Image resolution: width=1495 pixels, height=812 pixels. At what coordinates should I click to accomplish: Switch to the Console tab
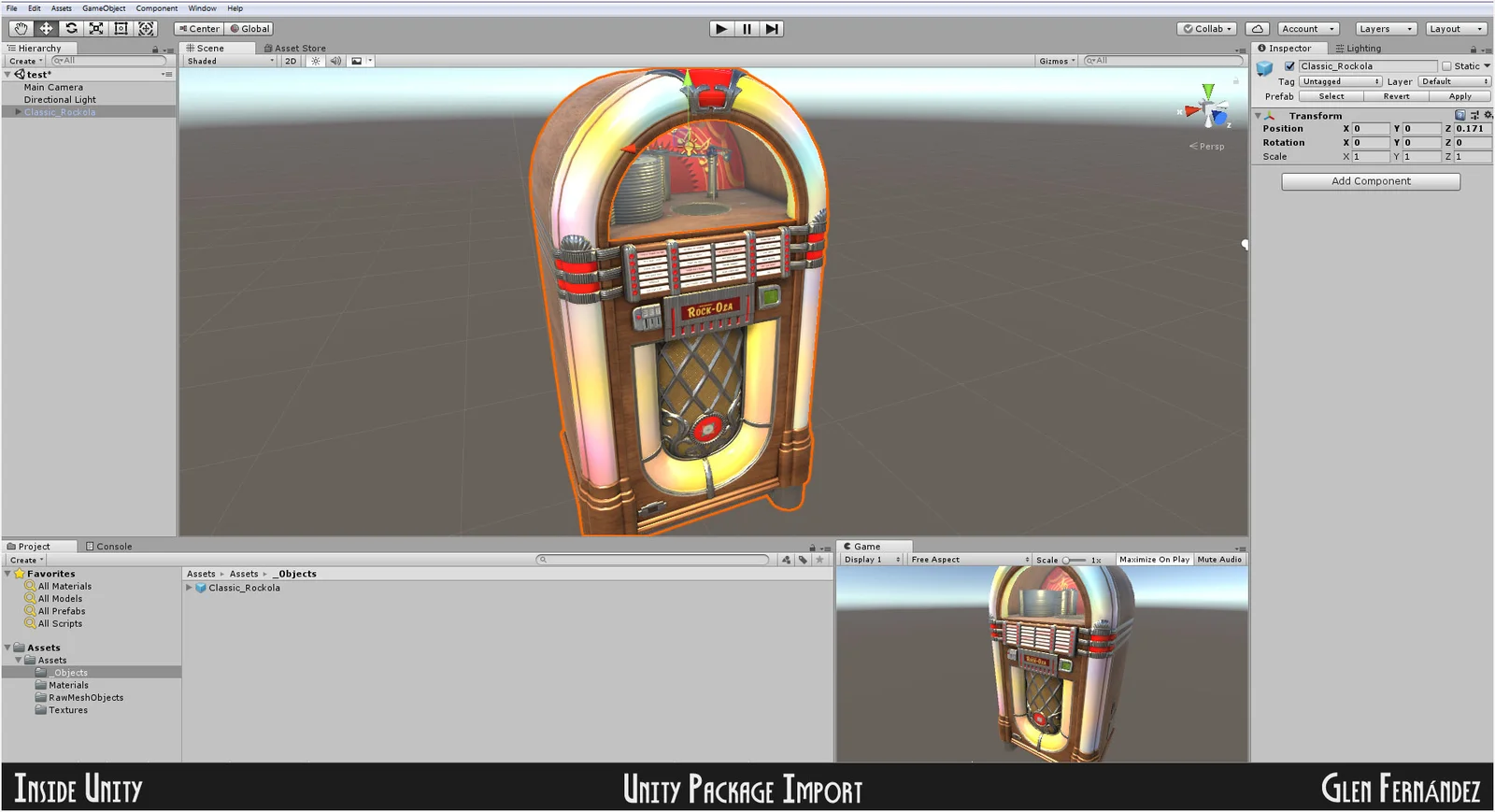click(109, 547)
